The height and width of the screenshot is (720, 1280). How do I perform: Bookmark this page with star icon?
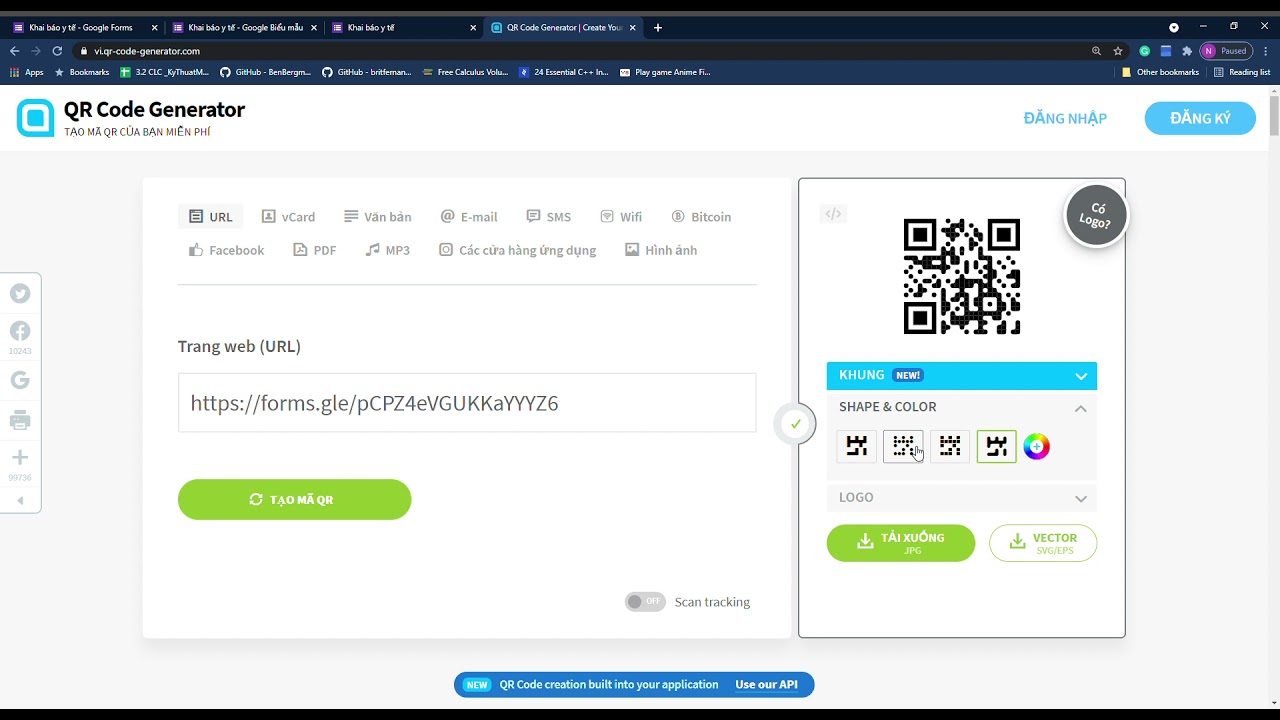[1118, 51]
